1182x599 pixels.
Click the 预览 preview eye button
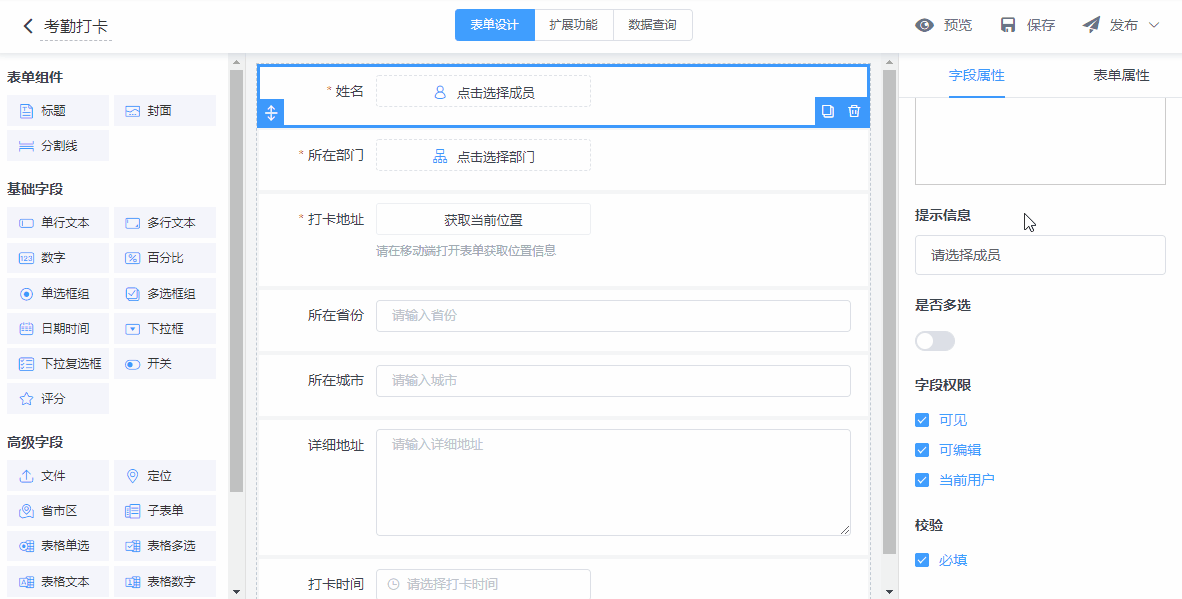943,25
